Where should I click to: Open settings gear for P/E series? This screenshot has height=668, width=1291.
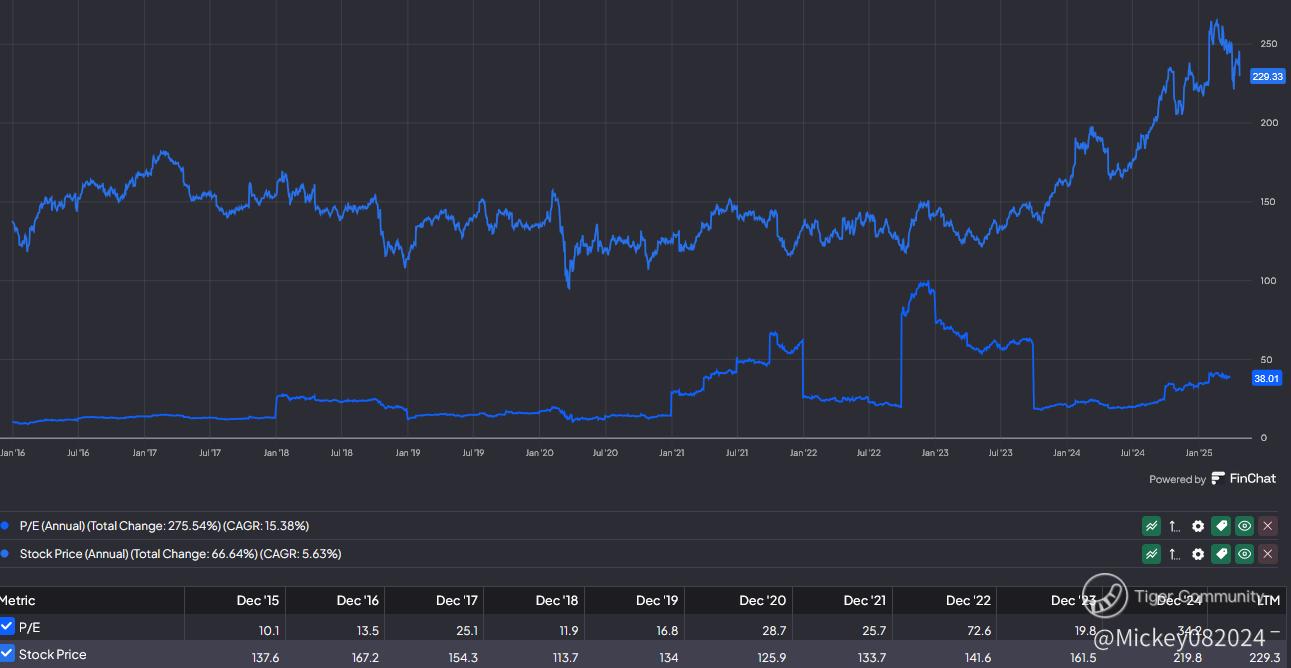point(1197,526)
